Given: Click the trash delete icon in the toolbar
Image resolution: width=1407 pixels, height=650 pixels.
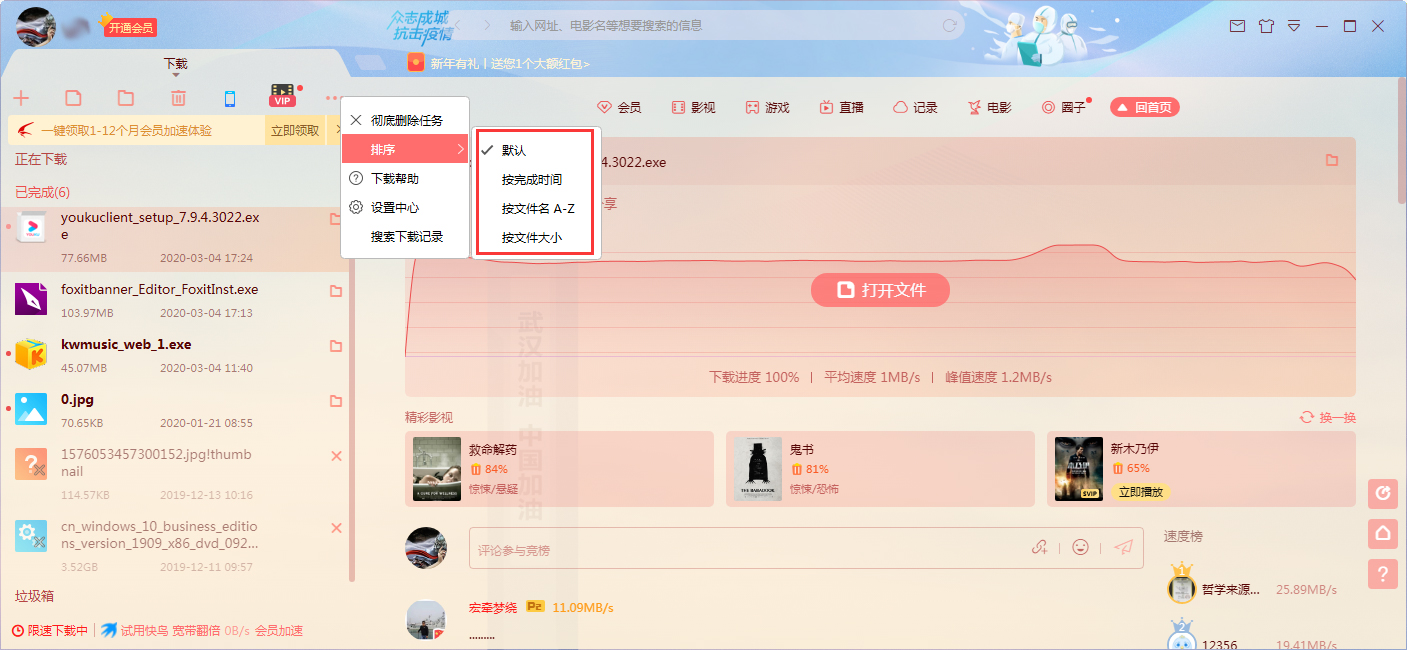Looking at the screenshot, I should [178, 97].
